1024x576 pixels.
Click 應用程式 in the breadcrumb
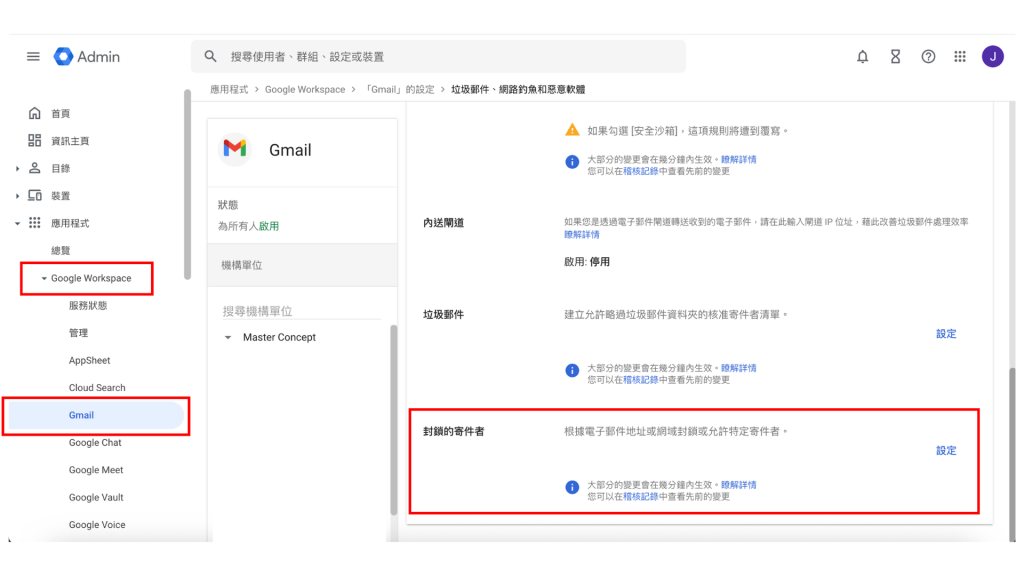pyautogui.click(x=229, y=89)
